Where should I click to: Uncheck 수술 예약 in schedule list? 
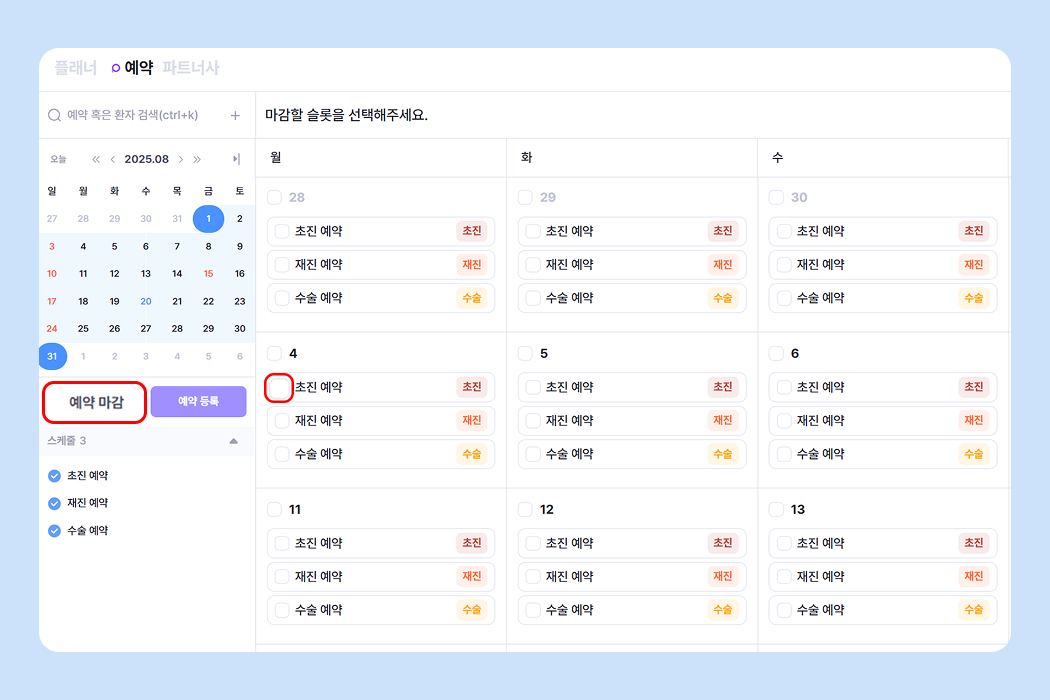click(55, 530)
